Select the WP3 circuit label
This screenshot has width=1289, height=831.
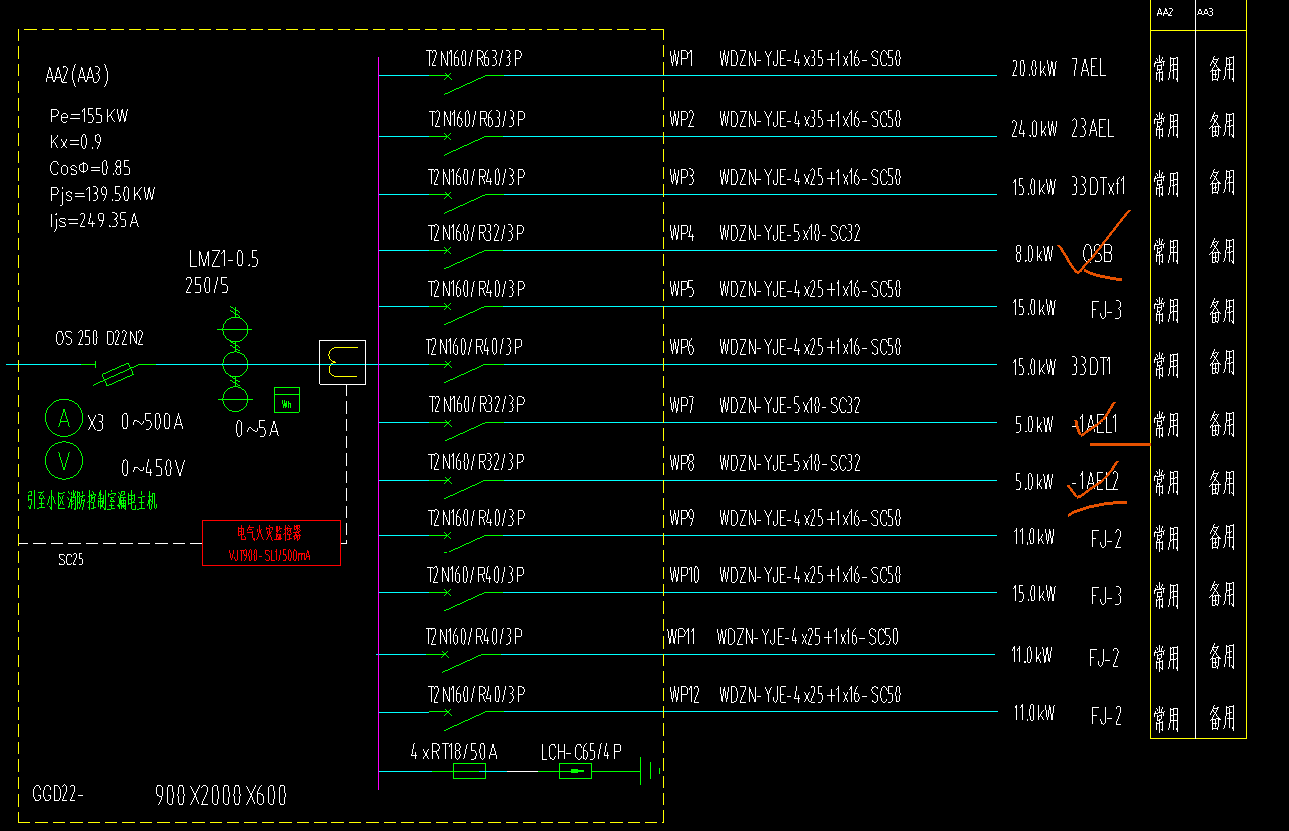[x=682, y=178]
